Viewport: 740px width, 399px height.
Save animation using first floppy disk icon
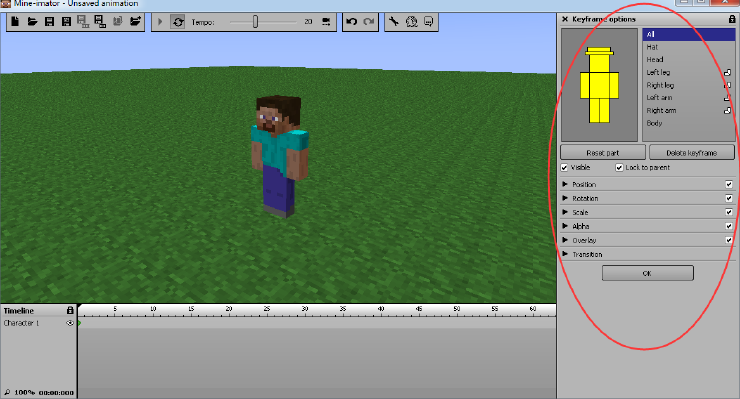tap(49, 21)
